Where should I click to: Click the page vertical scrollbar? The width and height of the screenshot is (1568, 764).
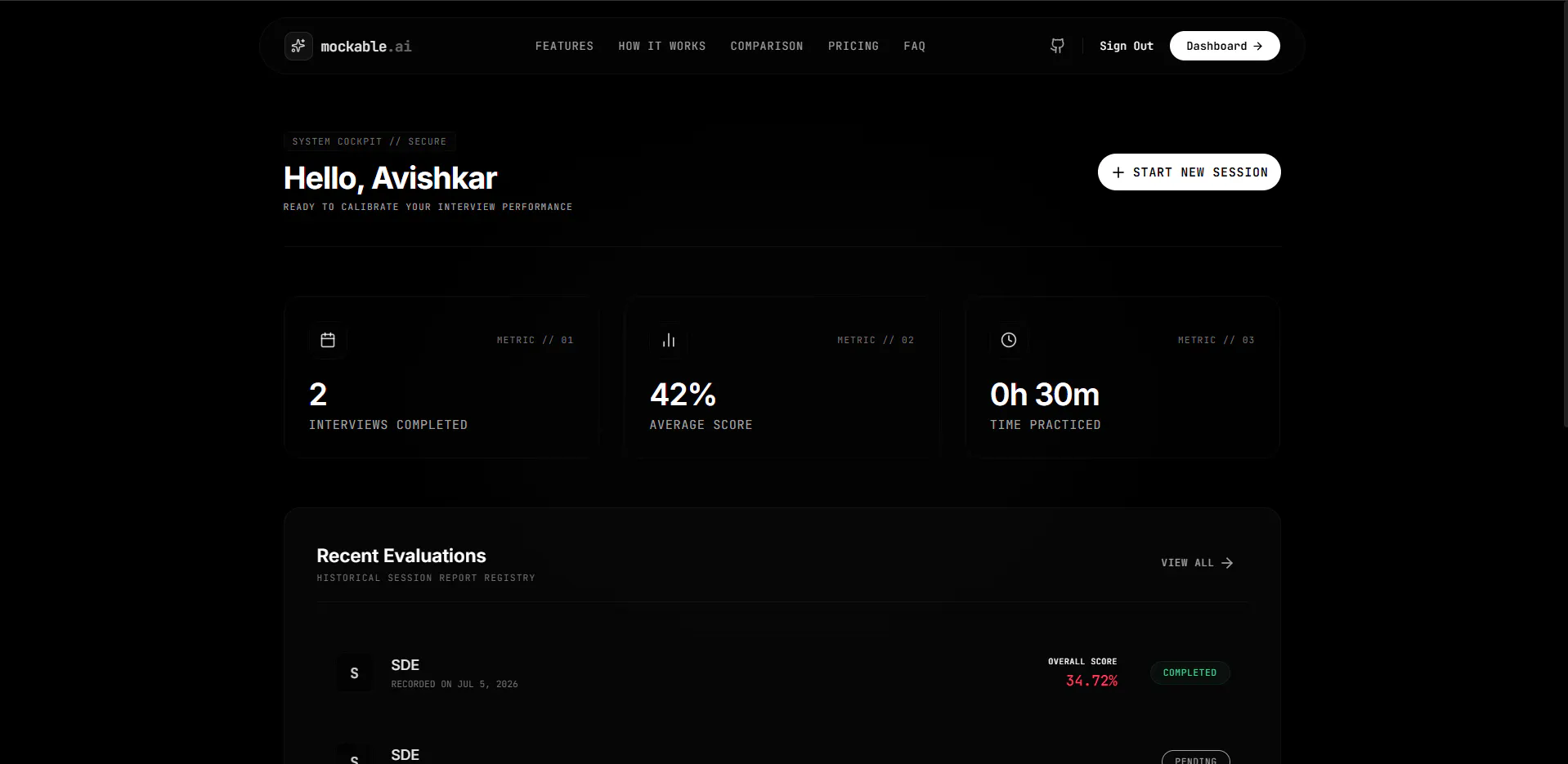[1564, 212]
